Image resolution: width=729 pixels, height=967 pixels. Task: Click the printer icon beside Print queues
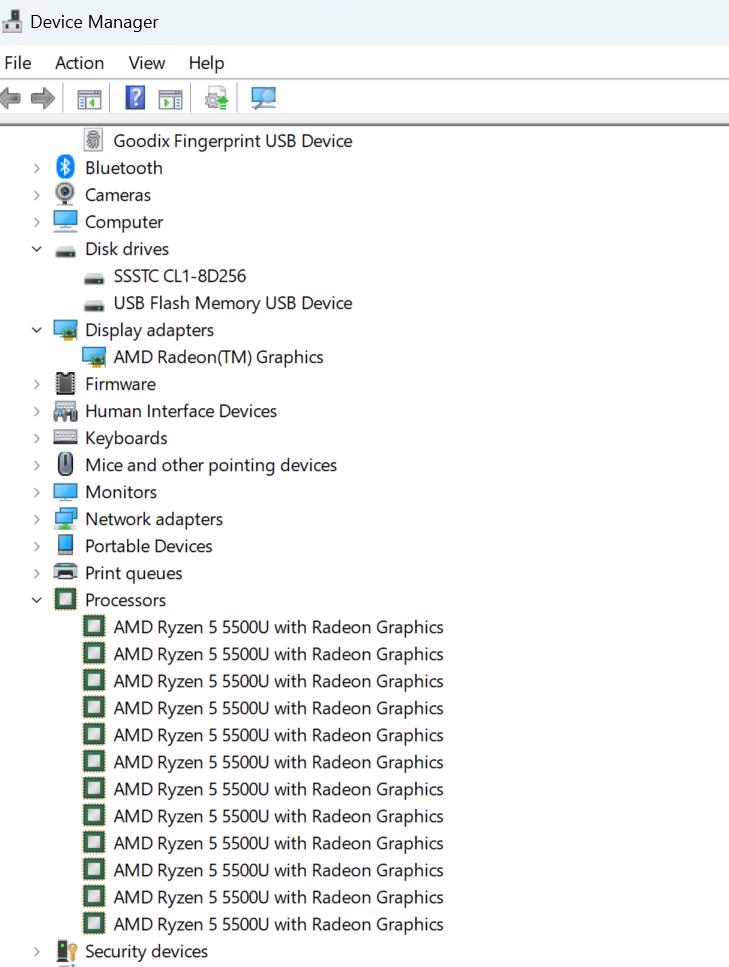tap(65, 572)
